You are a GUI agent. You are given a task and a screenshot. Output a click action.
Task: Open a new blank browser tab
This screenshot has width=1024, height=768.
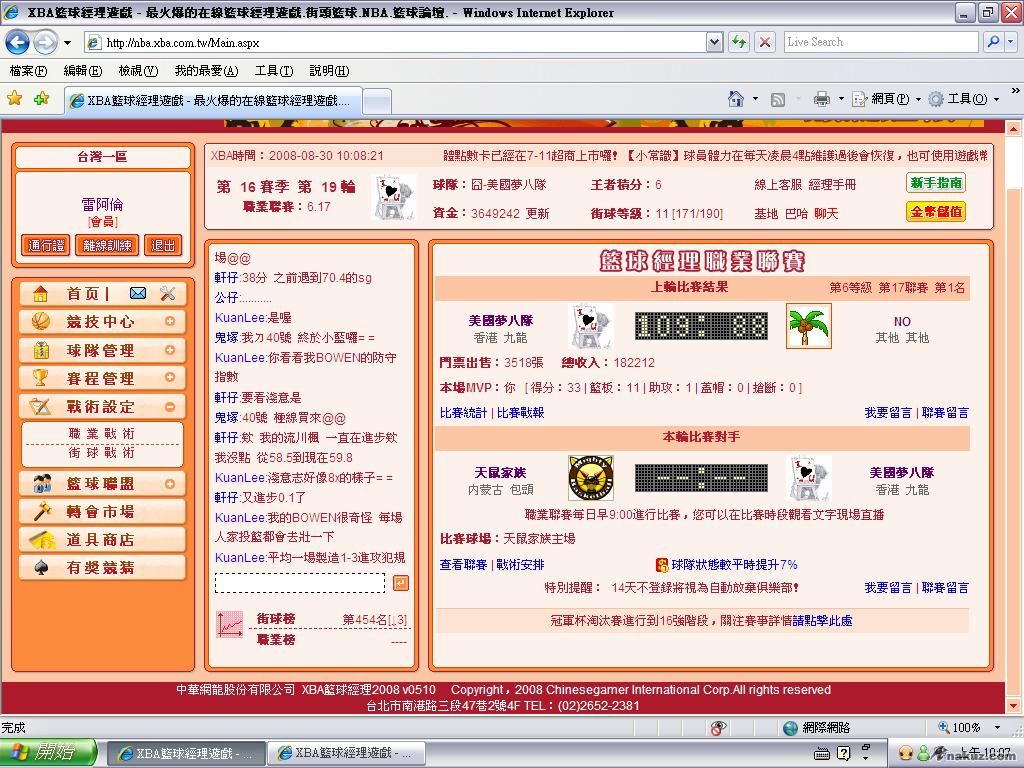pos(377,101)
